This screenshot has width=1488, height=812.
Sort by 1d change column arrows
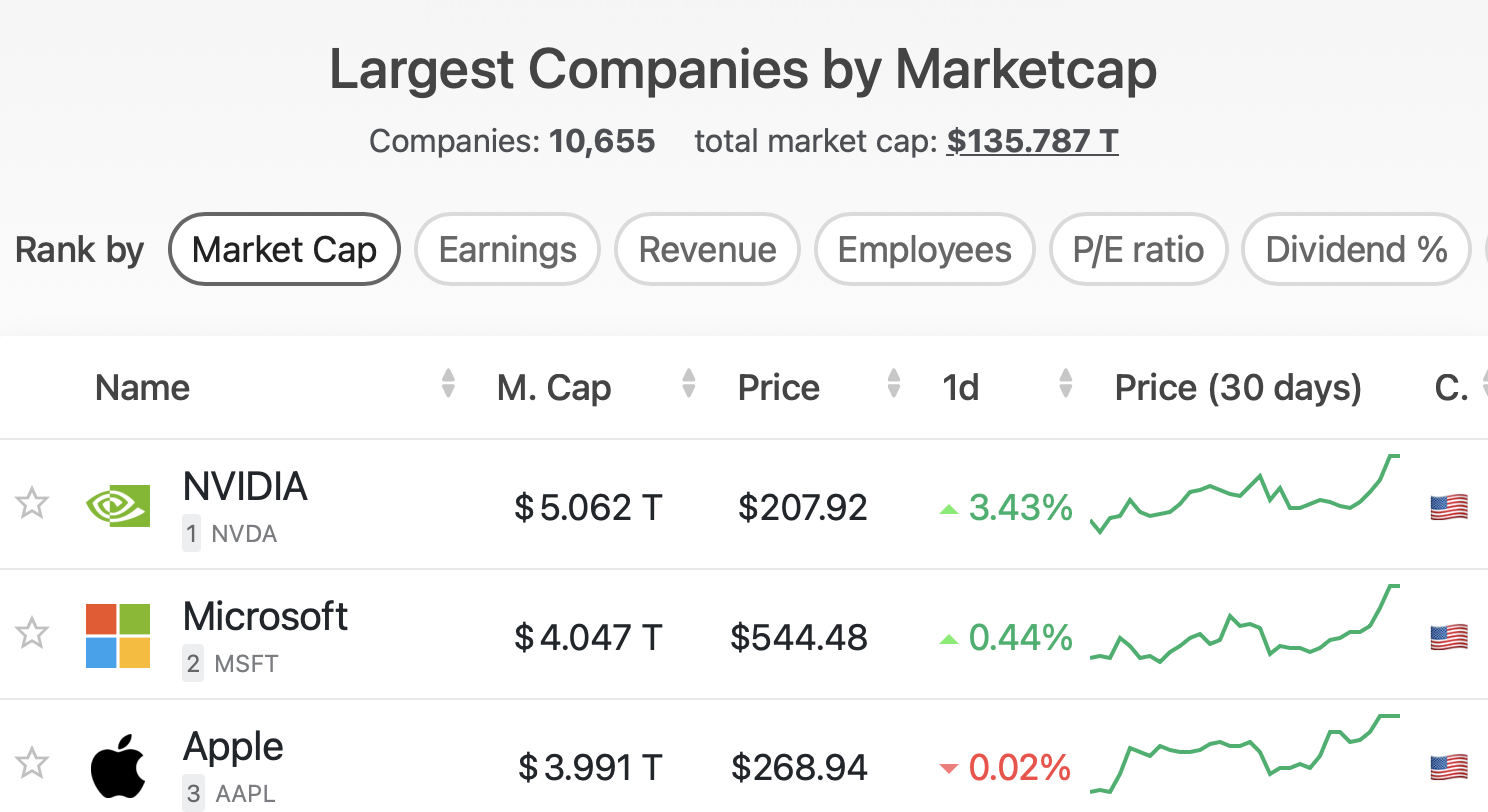(1066, 384)
